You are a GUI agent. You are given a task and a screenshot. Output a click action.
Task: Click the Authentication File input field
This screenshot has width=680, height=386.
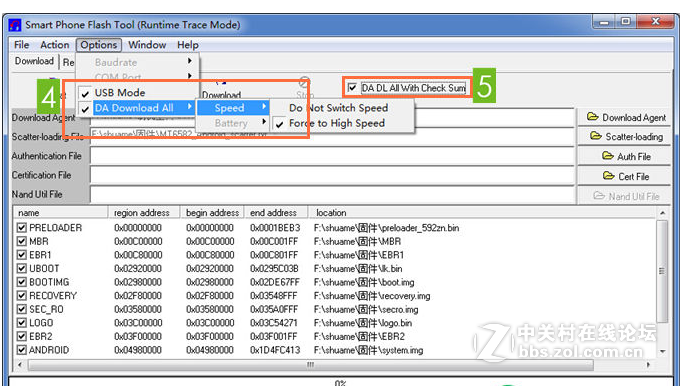332,156
